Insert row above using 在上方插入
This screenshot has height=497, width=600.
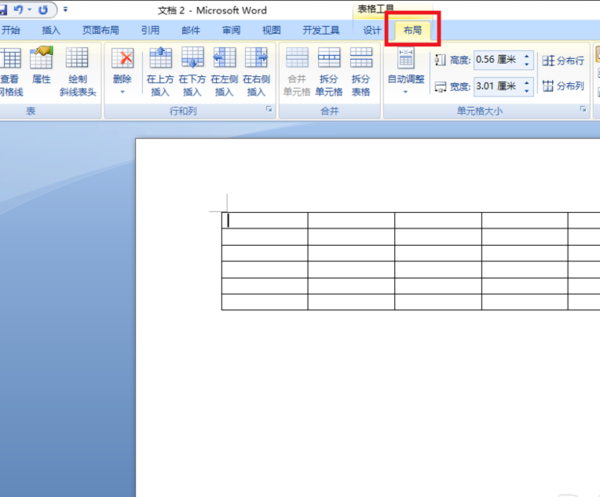click(160, 71)
